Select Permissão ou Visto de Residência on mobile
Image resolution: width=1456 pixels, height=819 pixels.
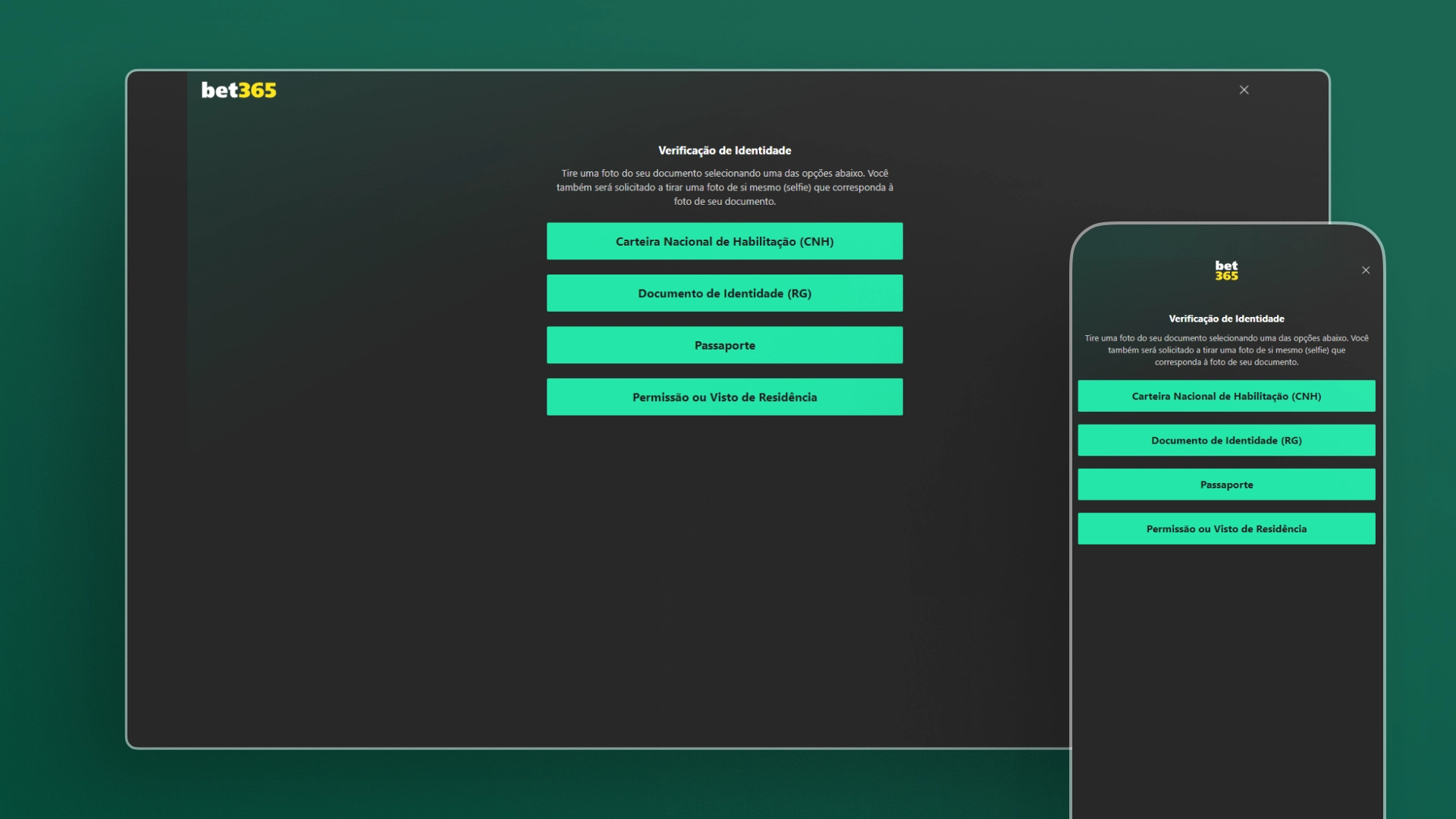point(1226,529)
